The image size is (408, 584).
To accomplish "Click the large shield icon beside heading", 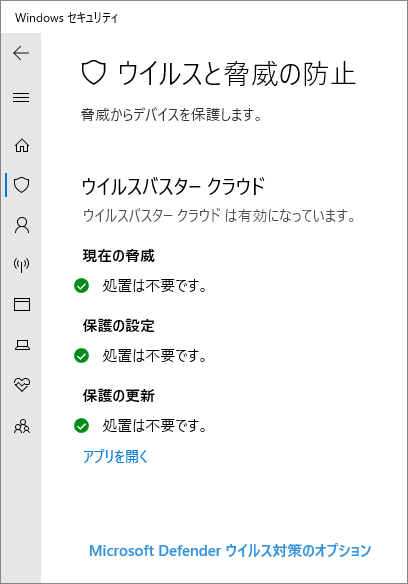I will (94, 73).
